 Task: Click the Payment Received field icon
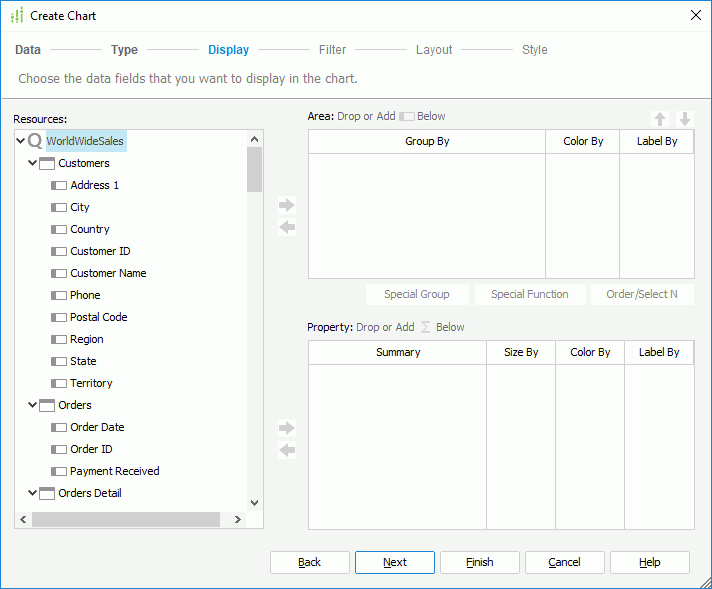[59, 471]
